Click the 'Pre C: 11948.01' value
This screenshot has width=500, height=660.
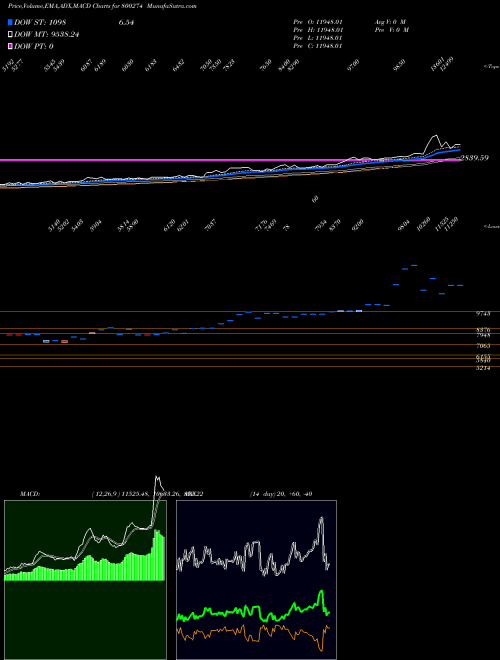pyautogui.click(x=319, y=46)
